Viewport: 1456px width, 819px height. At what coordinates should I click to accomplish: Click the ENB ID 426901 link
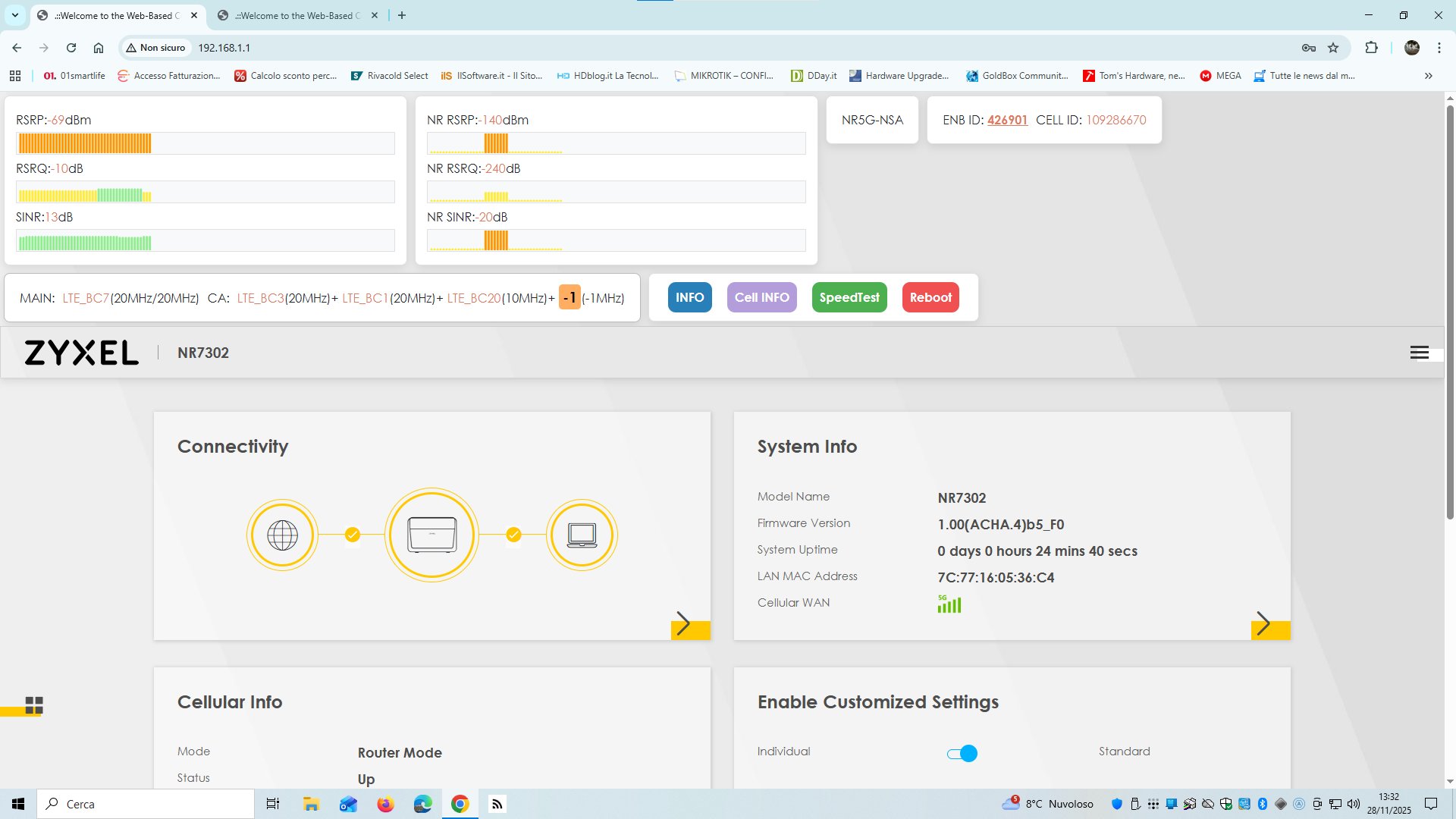click(x=1006, y=120)
